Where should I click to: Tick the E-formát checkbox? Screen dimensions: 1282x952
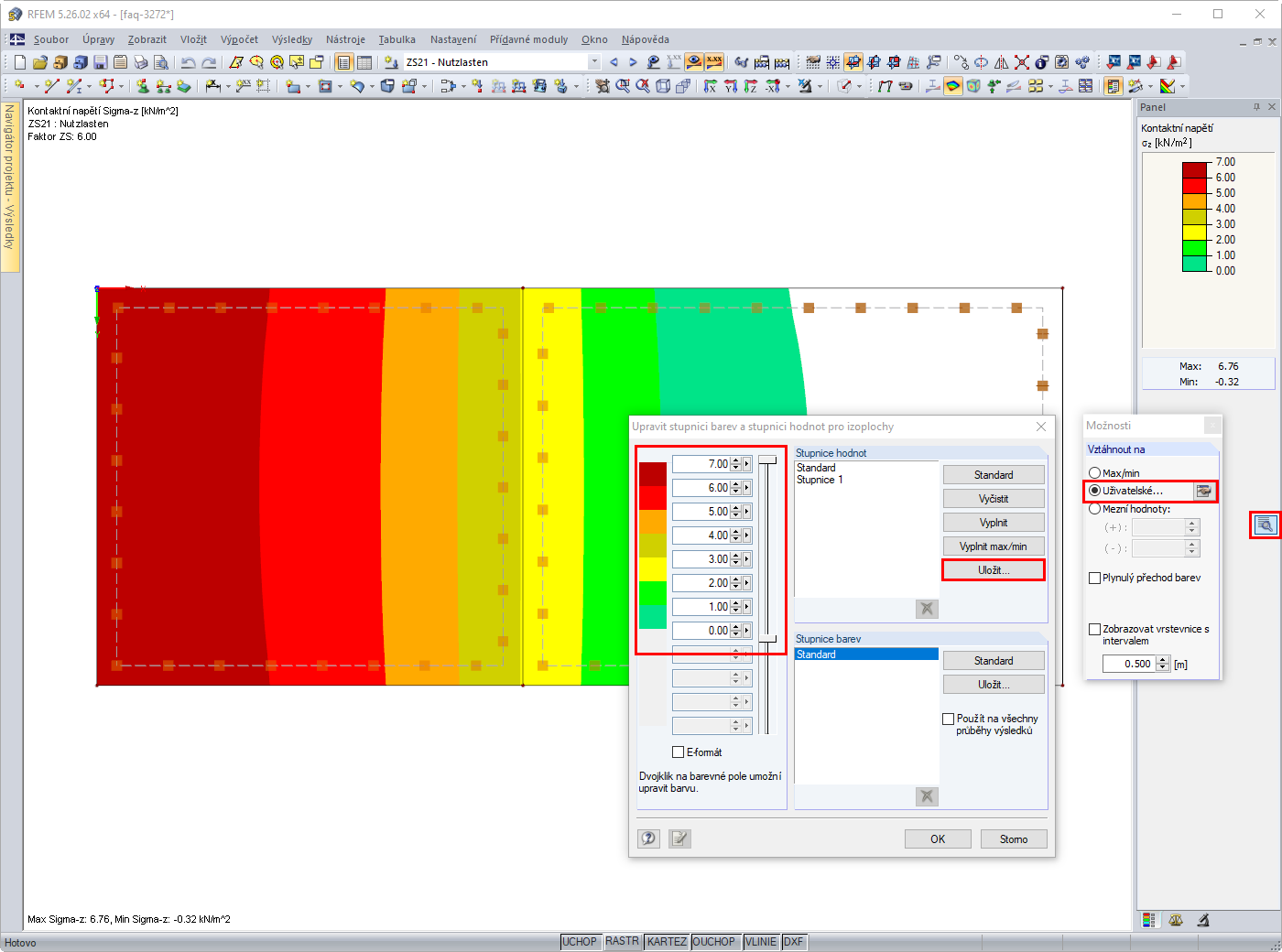(678, 752)
